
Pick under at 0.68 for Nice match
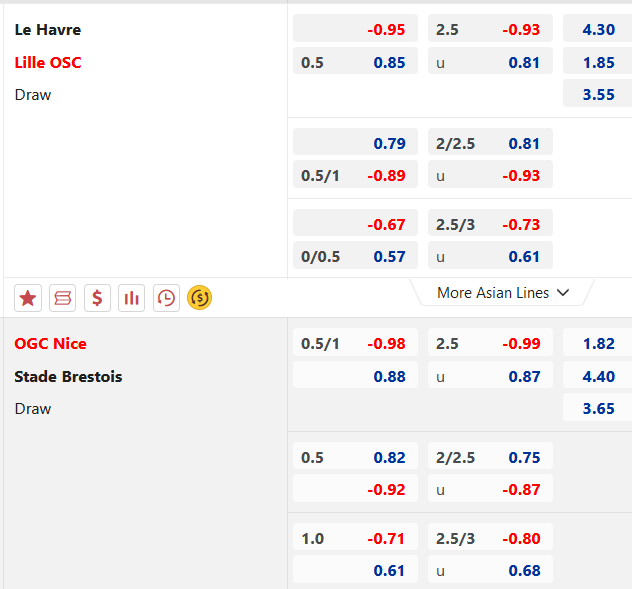point(490,569)
